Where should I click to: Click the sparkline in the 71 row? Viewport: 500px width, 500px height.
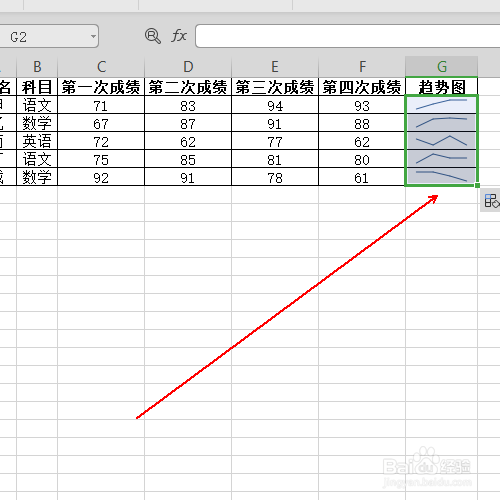442,104
